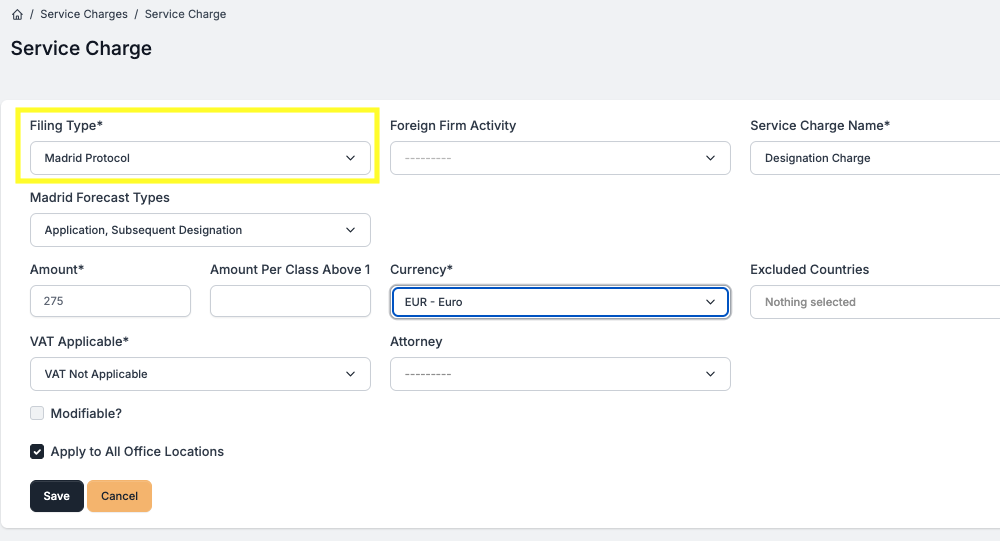Click the Amount Per Class Above 1 field
The height and width of the screenshot is (541, 1000).
tap(290, 302)
